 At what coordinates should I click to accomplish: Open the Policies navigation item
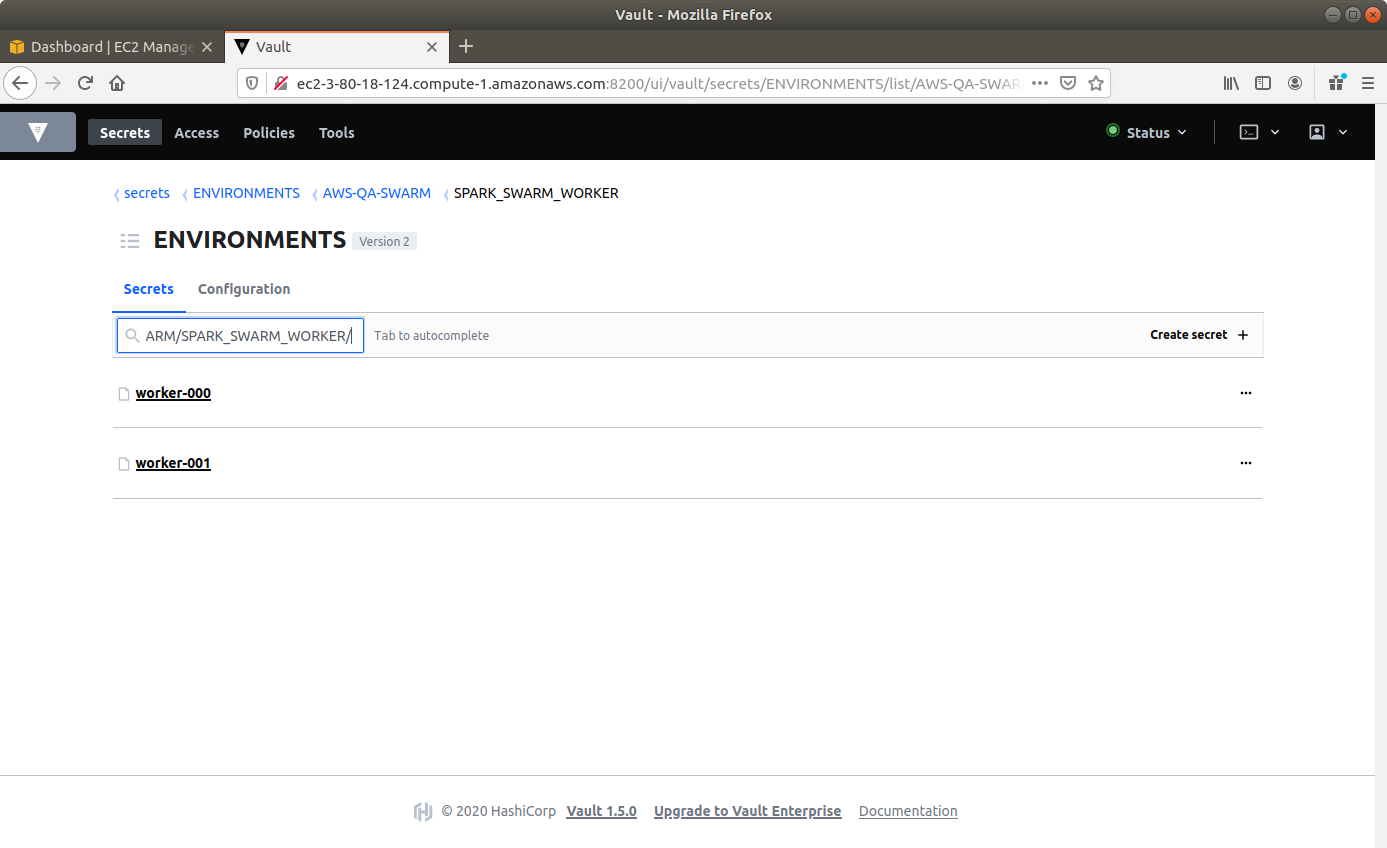pyautogui.click(x=269, y=132)
